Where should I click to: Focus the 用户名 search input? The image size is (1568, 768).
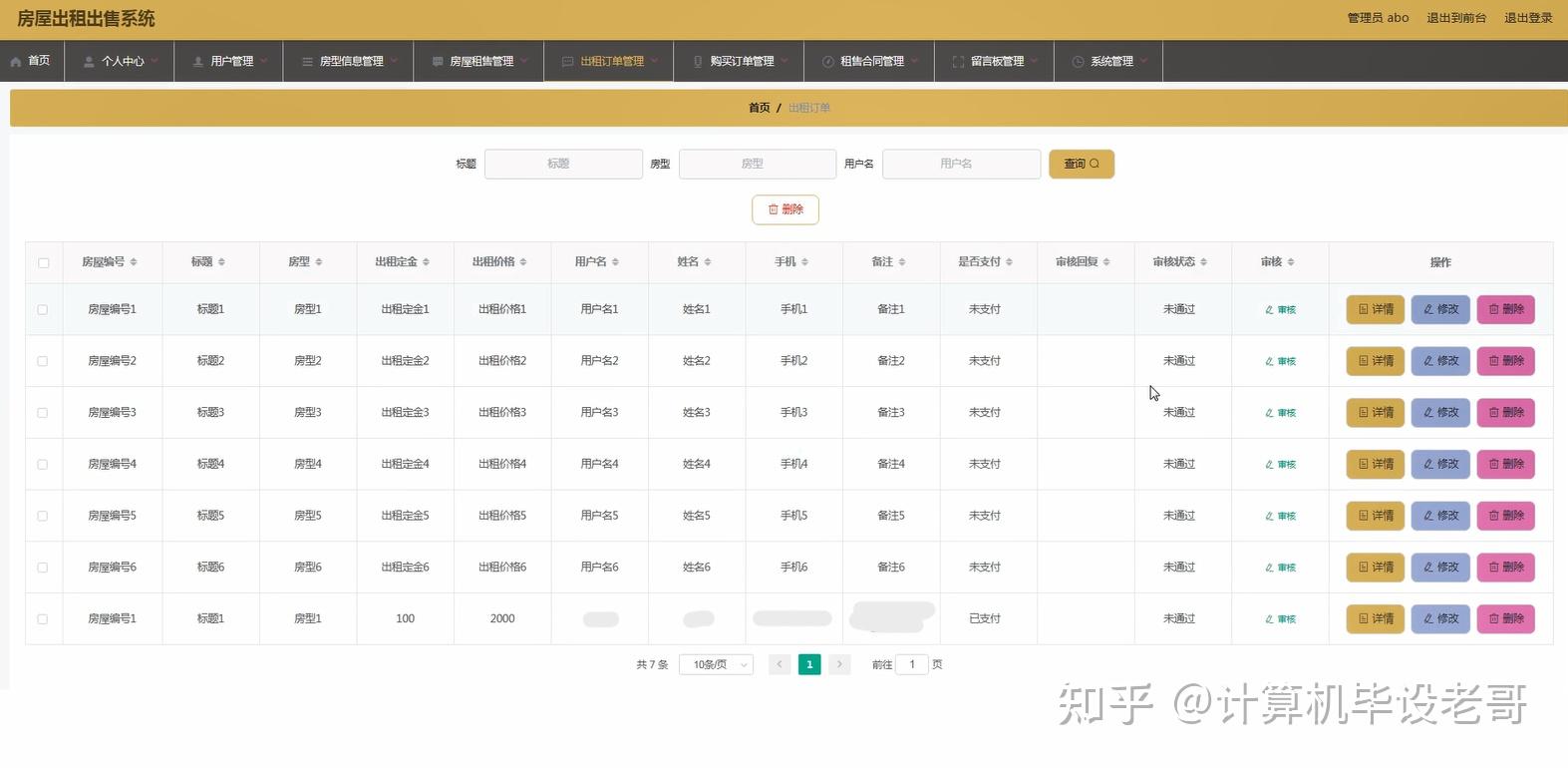(961, 164)
